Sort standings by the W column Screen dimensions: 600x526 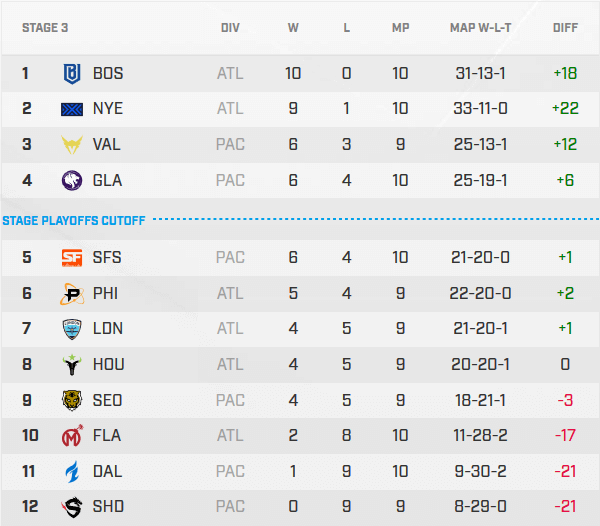[293, 28]
